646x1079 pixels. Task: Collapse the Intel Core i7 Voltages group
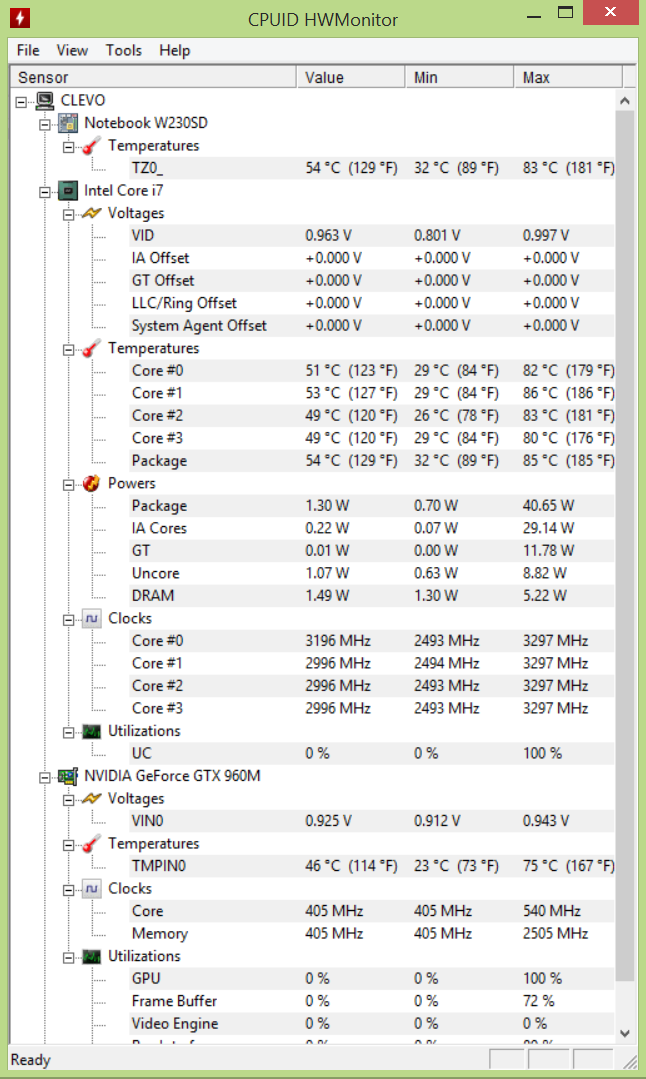tap(68, 215)
